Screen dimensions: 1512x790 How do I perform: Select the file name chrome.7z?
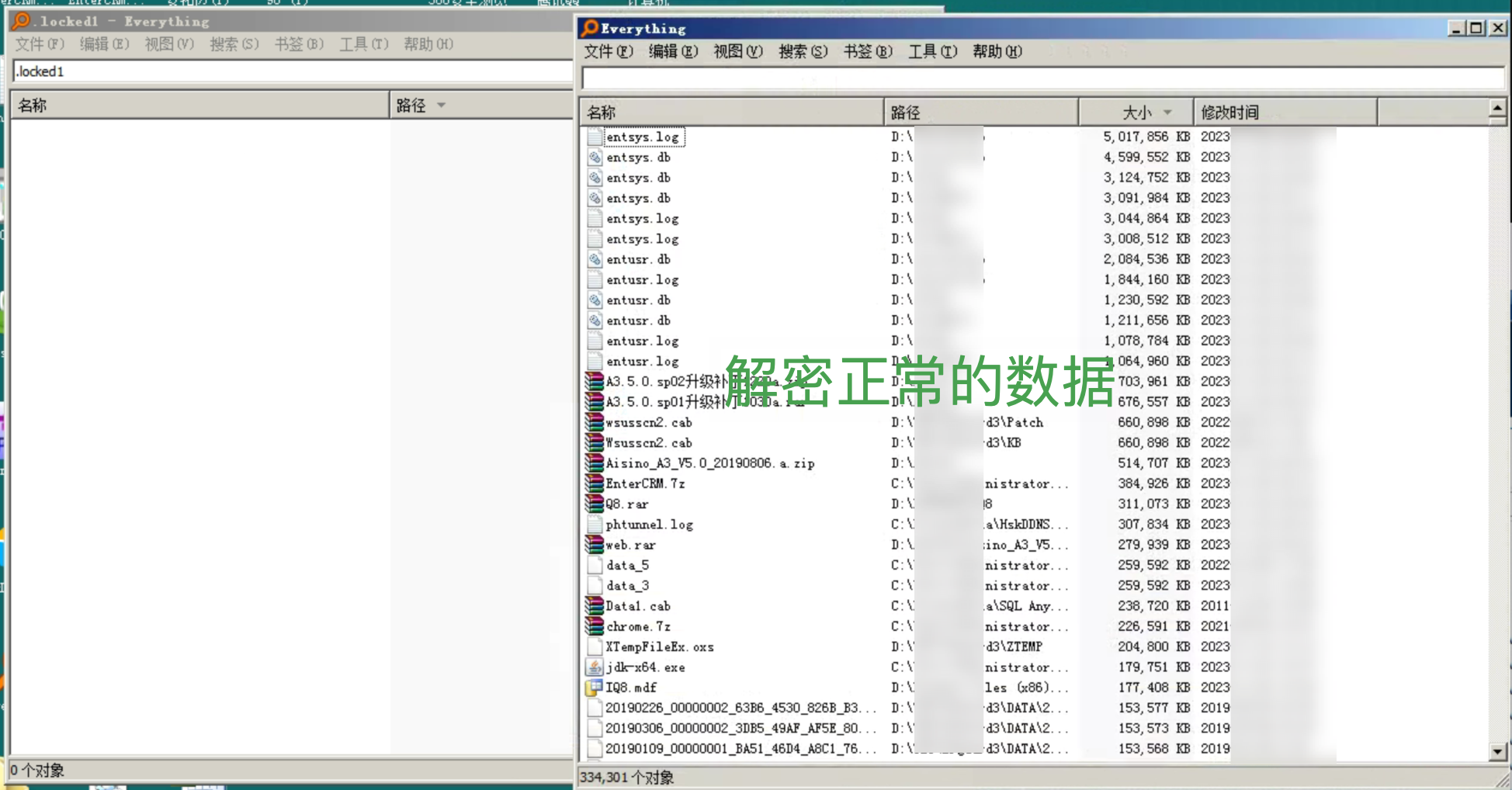click(x=638, y=626)
